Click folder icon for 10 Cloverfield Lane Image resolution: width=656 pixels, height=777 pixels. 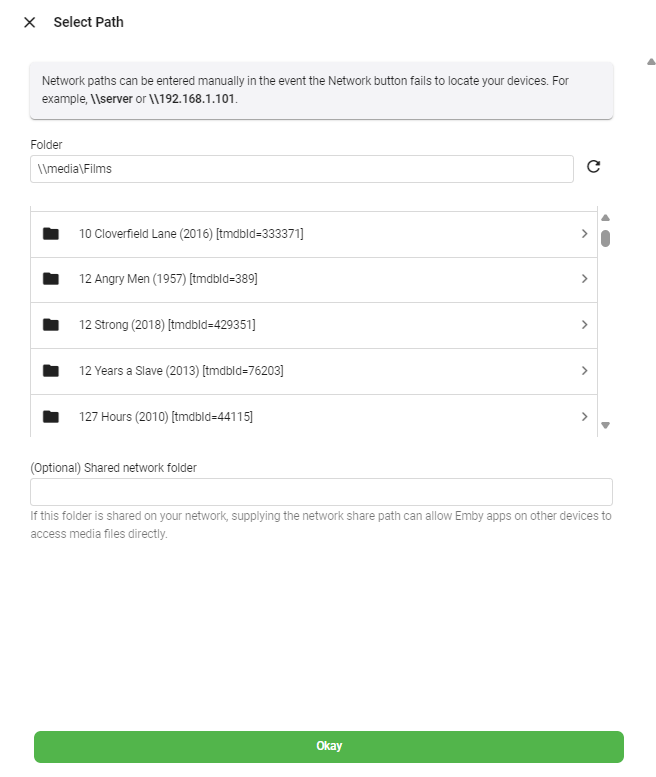coord(51,234)
